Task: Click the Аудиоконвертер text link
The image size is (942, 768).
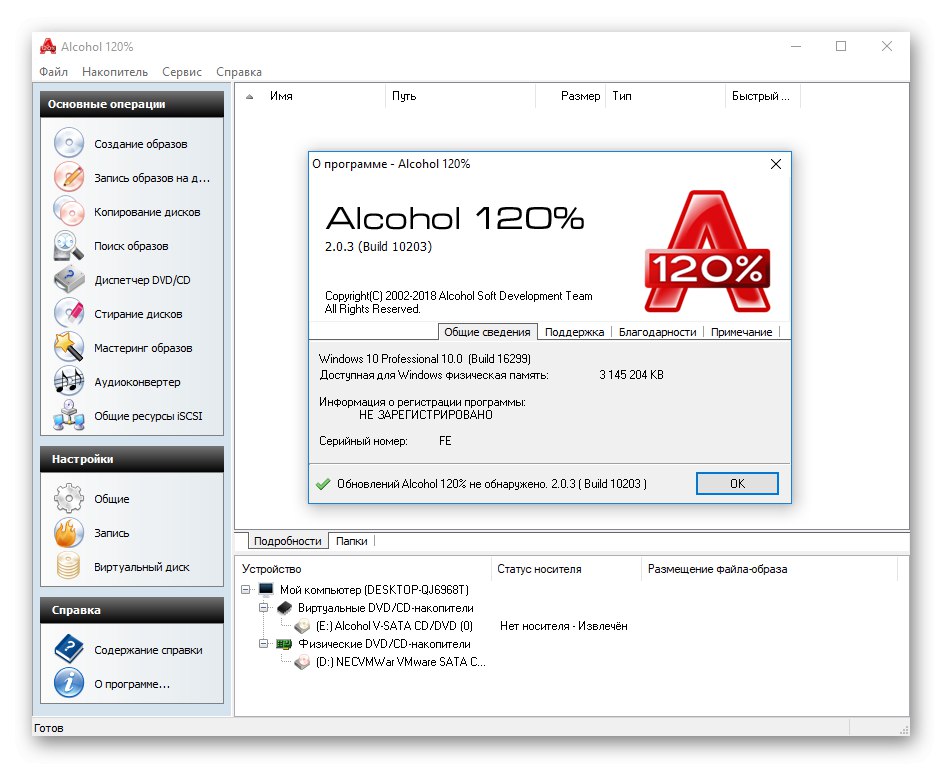Action: pos(137,382)
